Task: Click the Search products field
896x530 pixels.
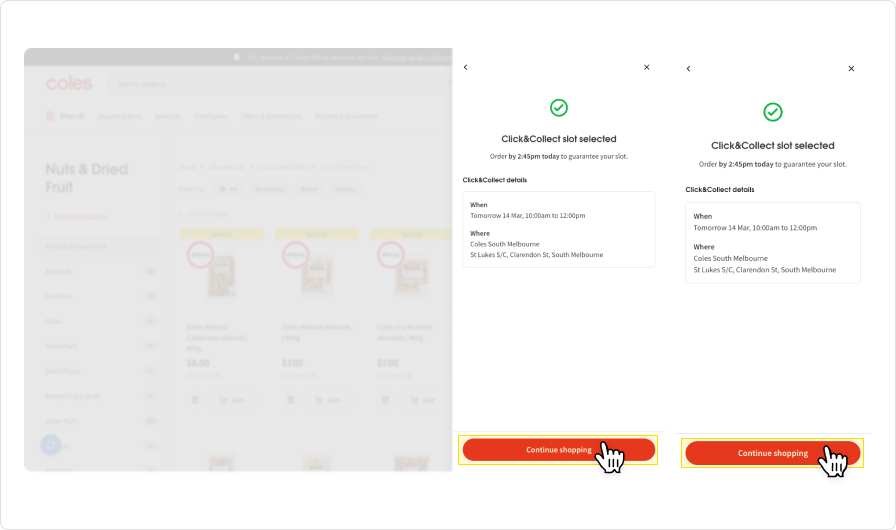Action: point(280,84)
